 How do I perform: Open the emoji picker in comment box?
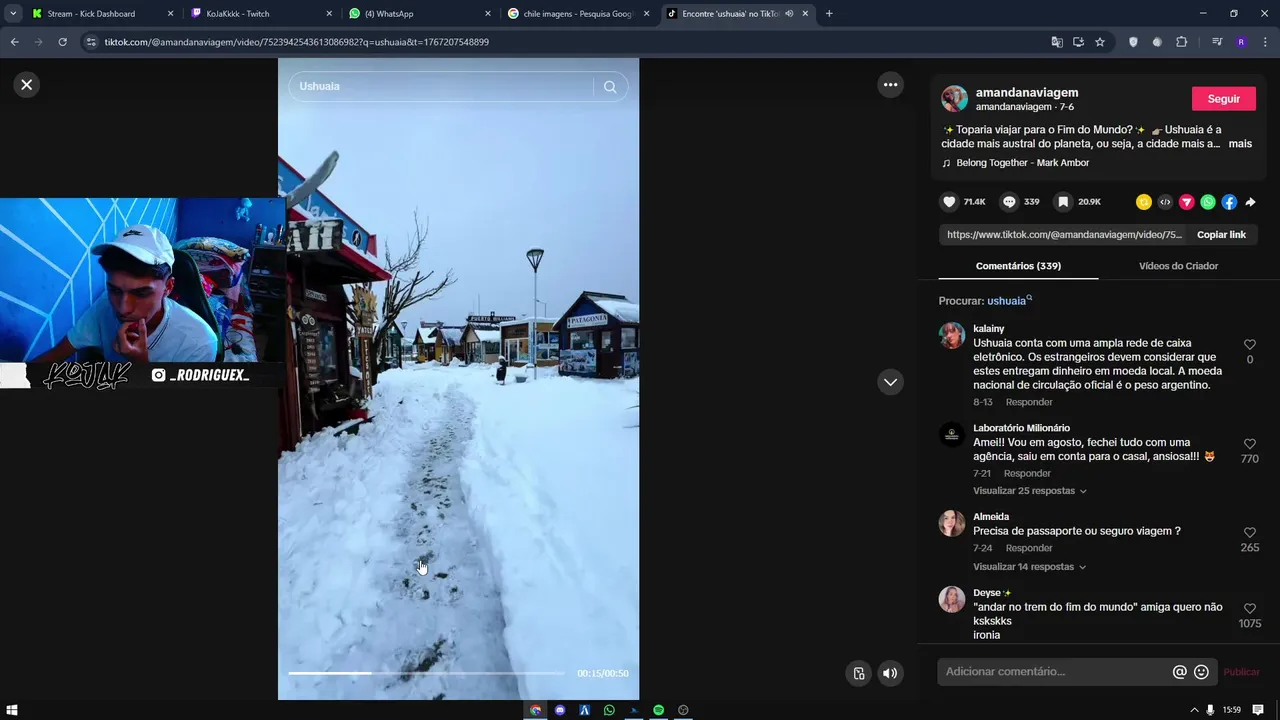pyautogui.click(x=1201, y=672)
